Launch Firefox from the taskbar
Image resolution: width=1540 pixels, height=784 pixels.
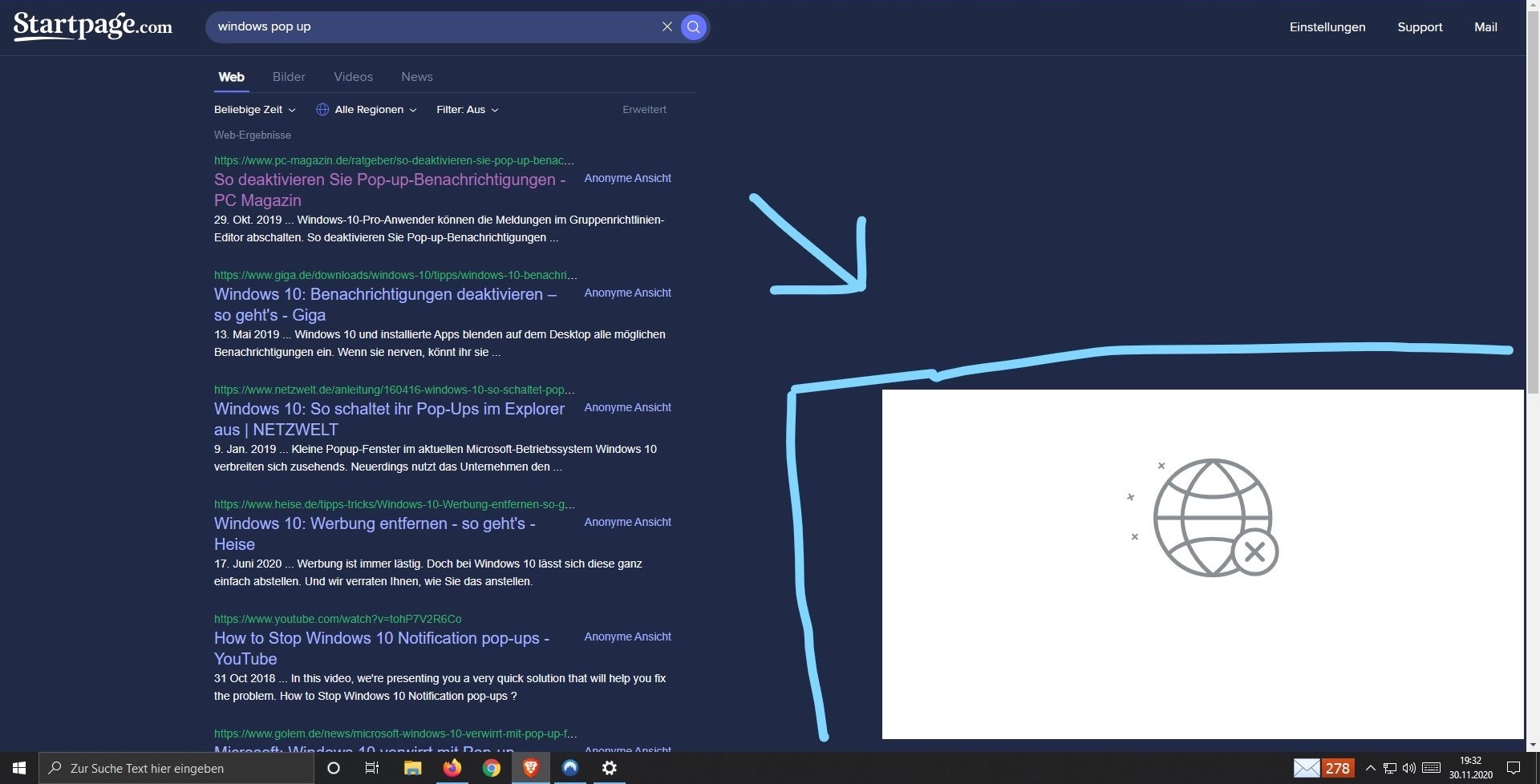(x=452, y=768)
